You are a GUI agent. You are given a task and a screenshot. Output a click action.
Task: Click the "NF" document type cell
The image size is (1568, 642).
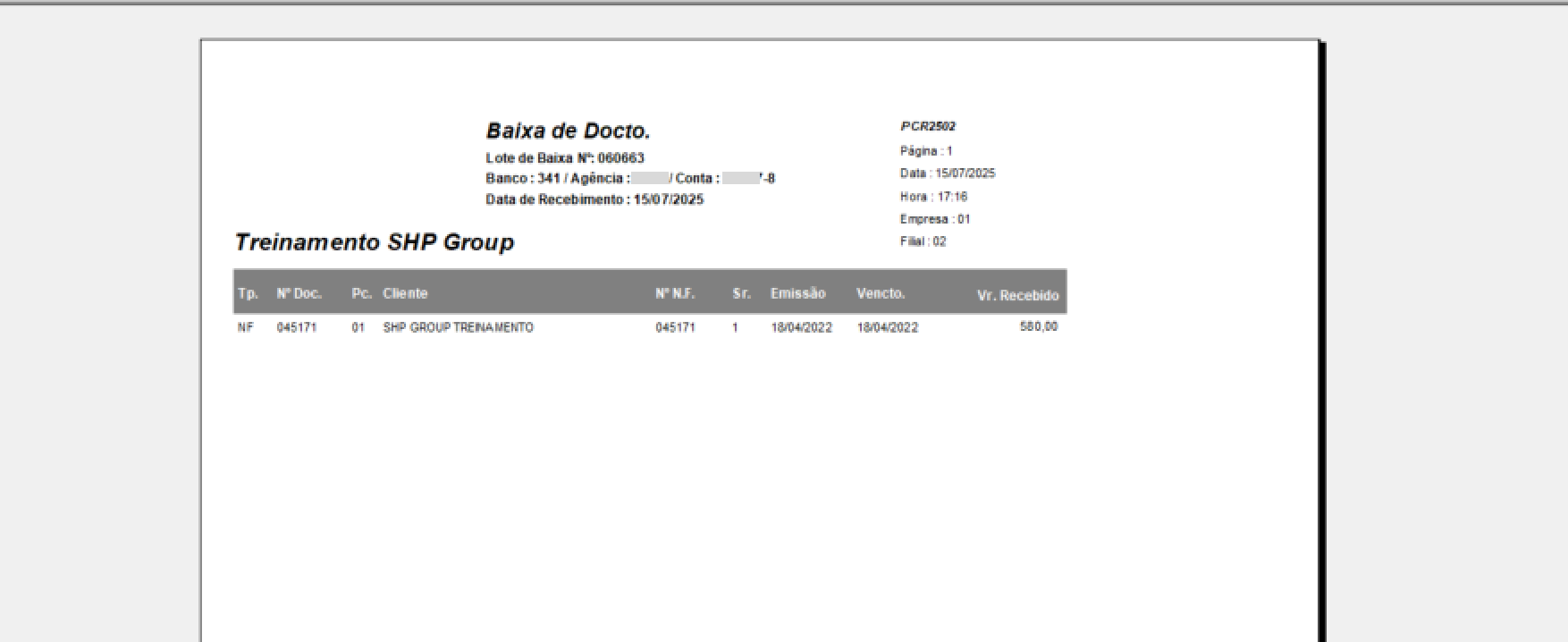(245, 328)
